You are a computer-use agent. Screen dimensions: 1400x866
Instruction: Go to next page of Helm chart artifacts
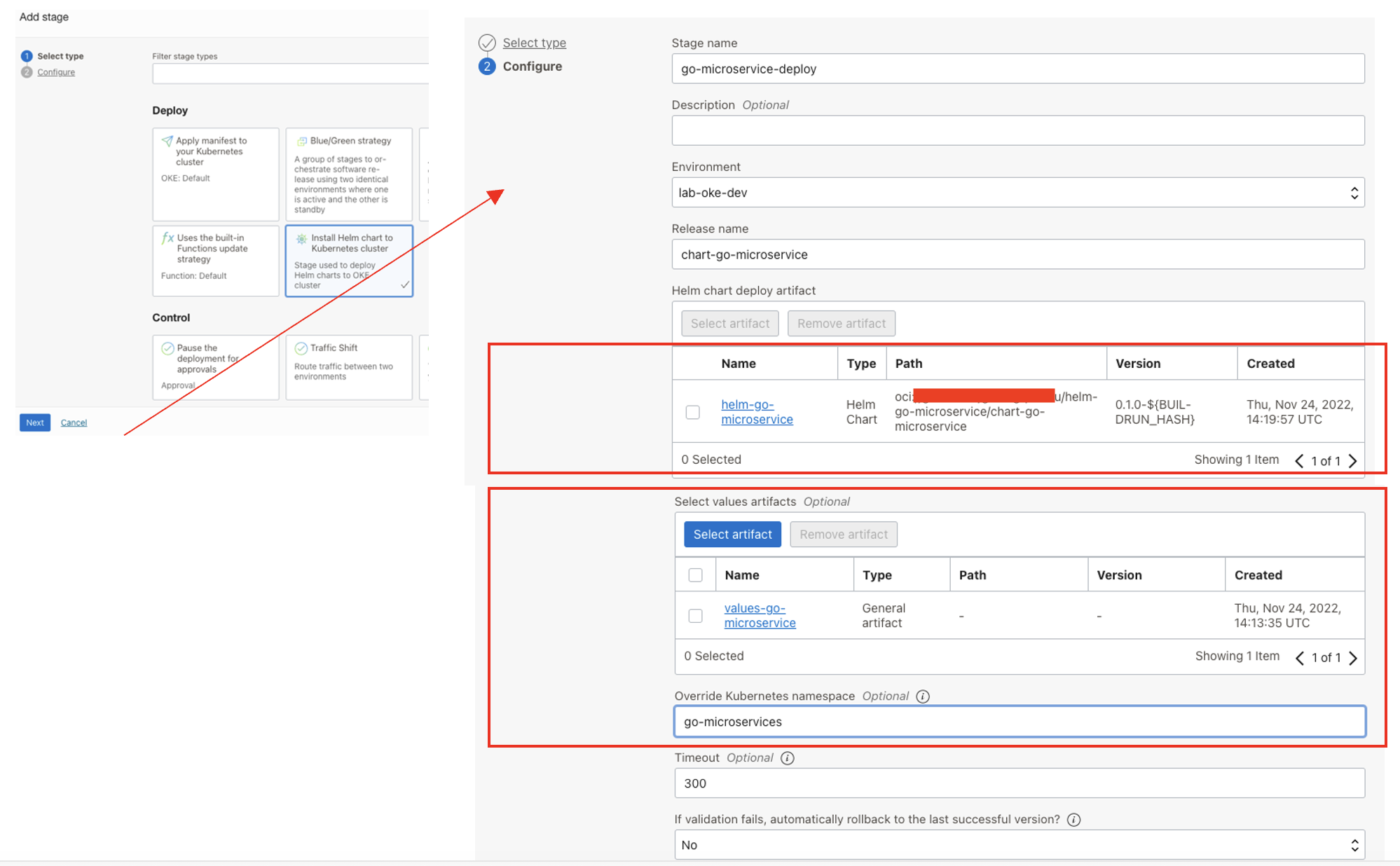1353,461
